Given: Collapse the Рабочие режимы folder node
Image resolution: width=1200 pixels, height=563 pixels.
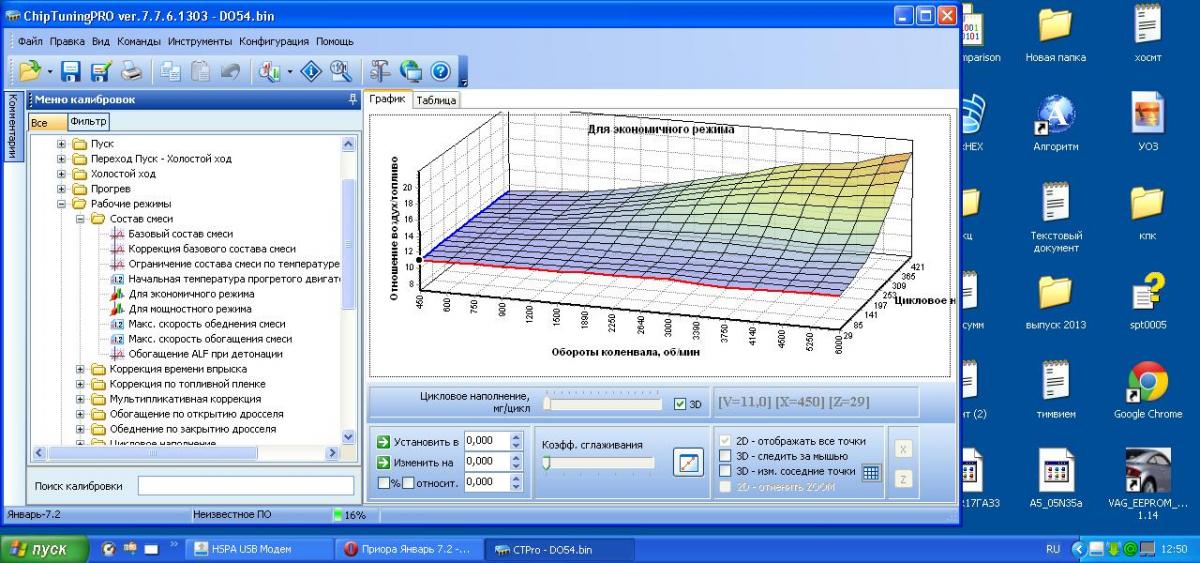Looking at the screenshot, I should pos(62,204).
